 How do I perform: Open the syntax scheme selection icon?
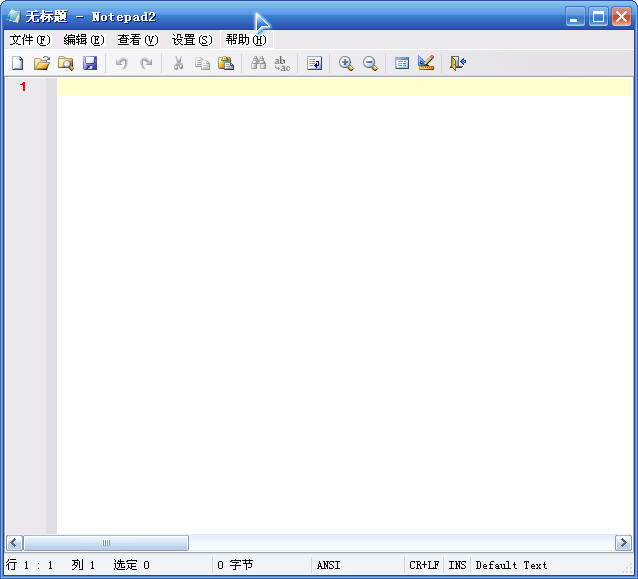[x=402, y=63]
